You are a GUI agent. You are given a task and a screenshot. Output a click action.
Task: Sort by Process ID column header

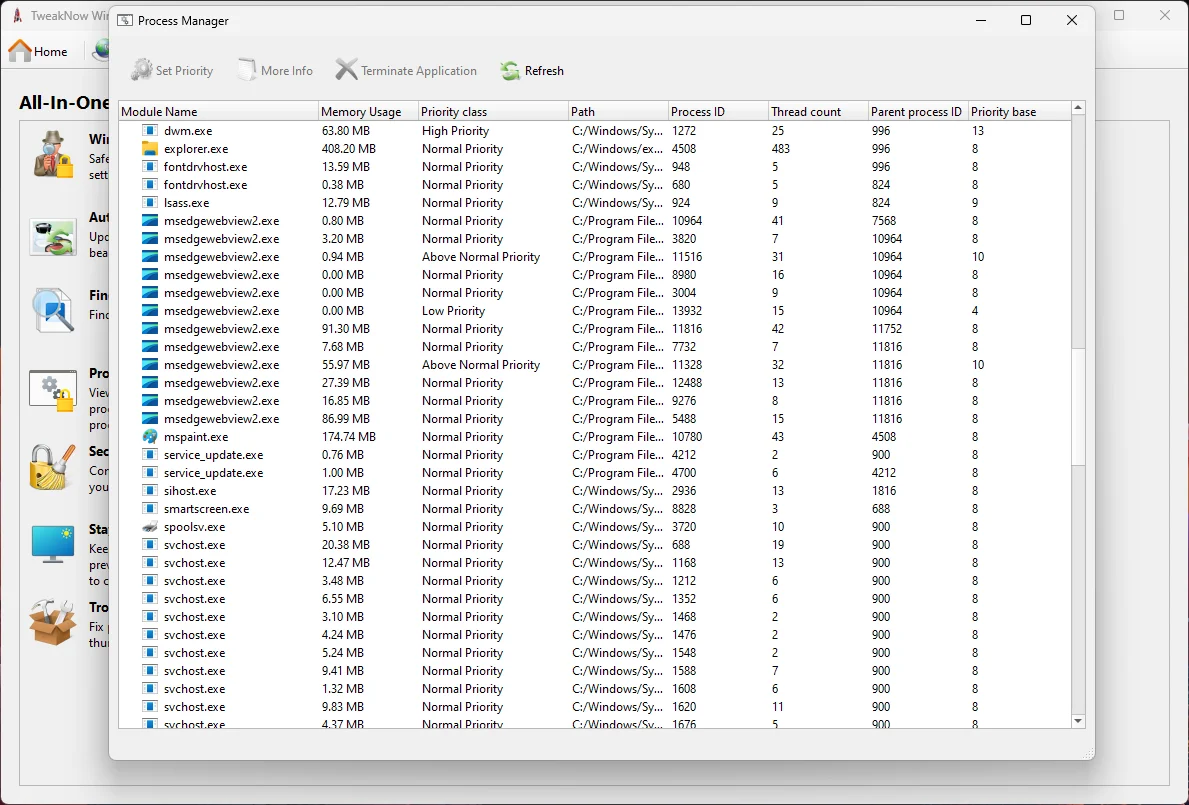tap(698, 112)
